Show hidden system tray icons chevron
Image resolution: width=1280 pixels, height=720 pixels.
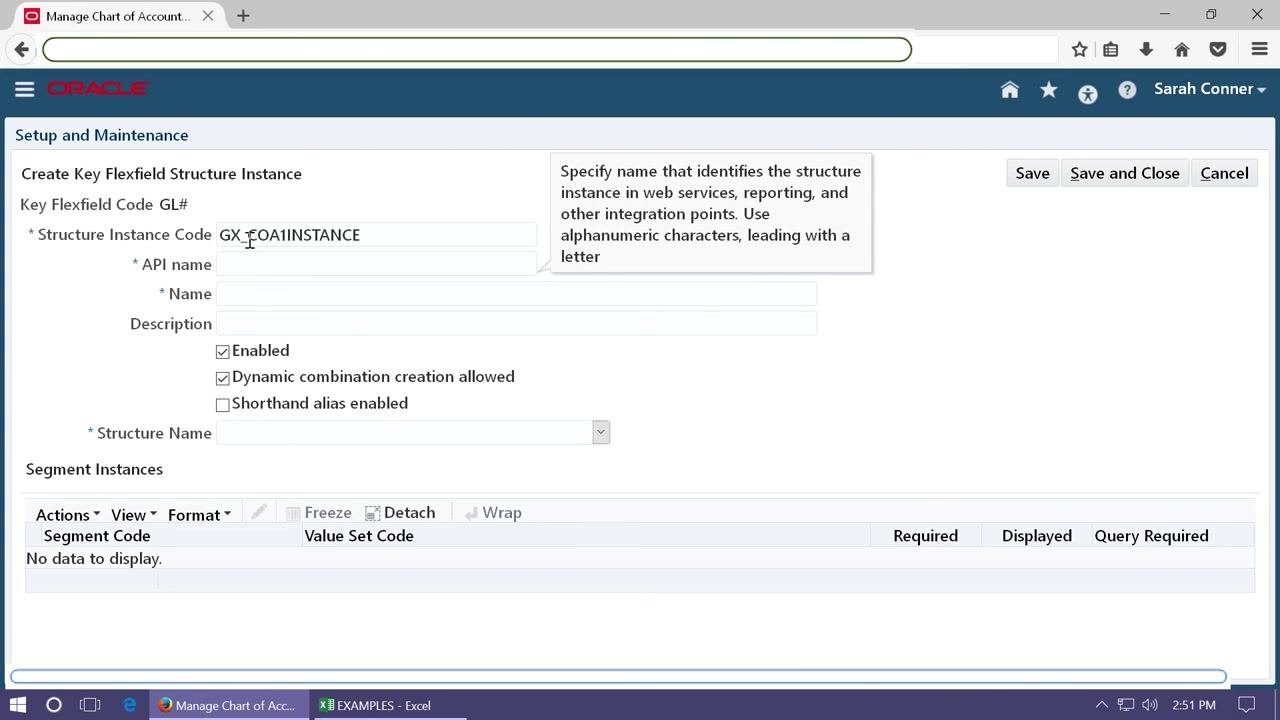1102,705
